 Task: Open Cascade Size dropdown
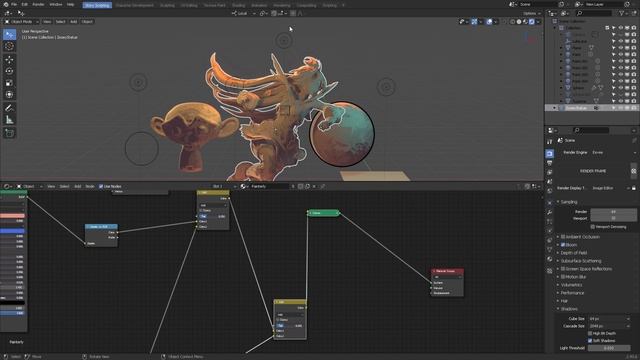click(x=609, y=326)
